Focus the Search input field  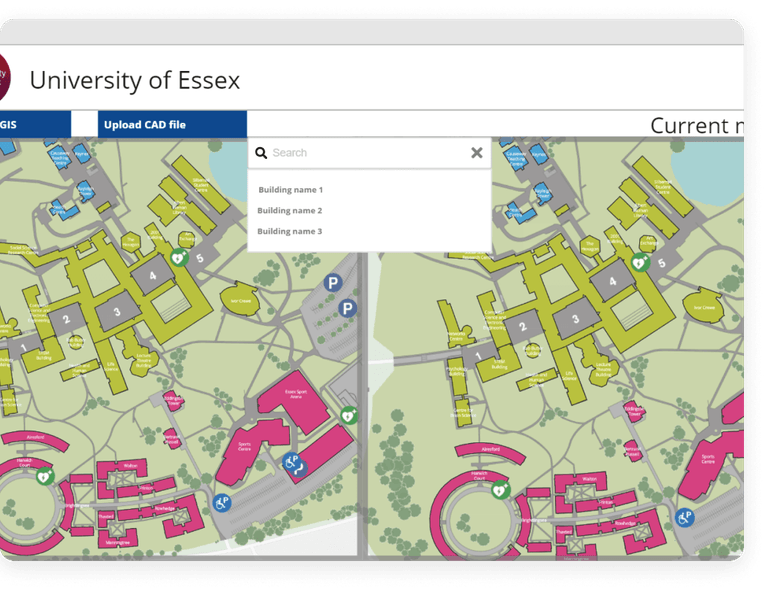point(368,153)
